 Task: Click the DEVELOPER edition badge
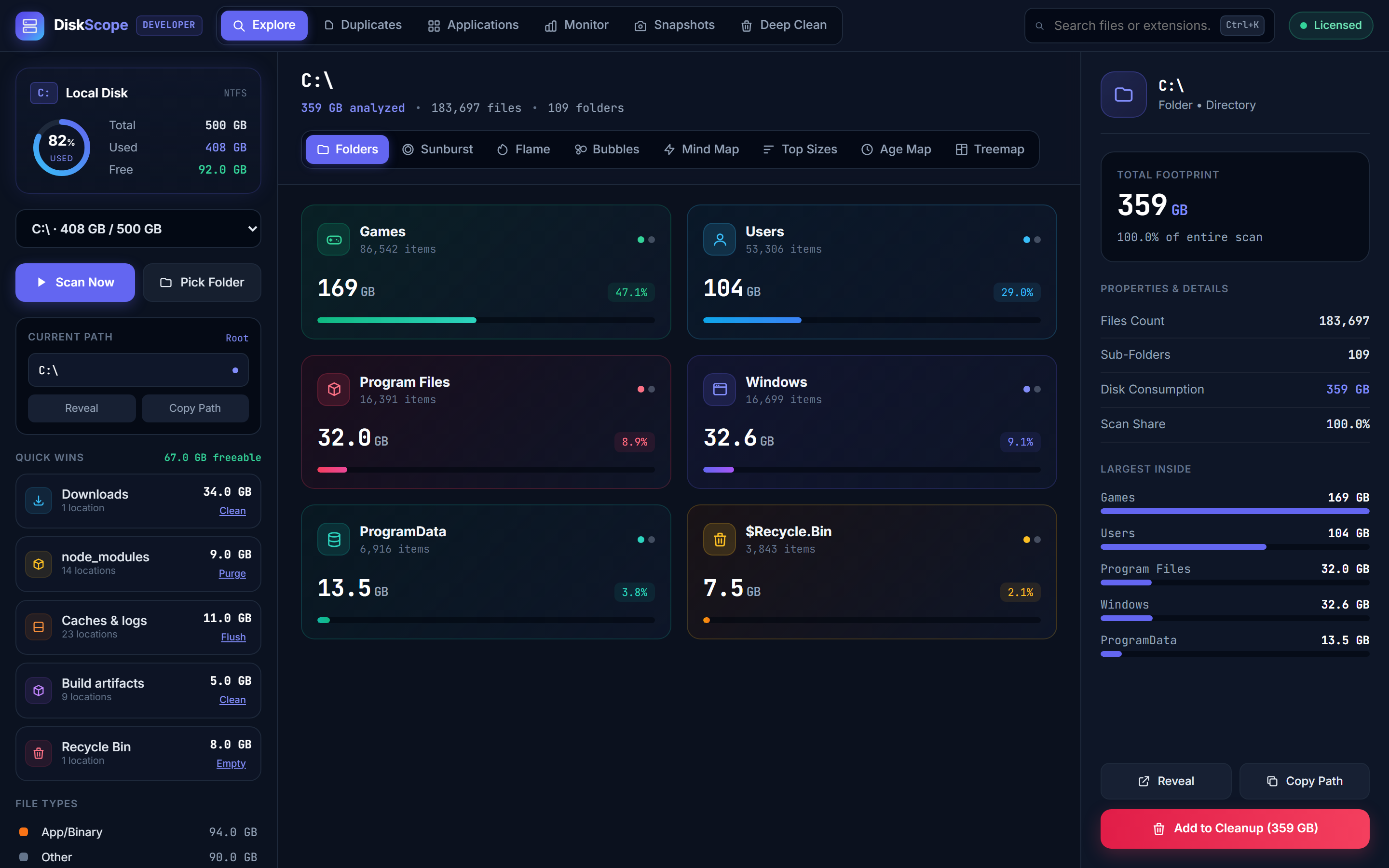pos(169,25)
